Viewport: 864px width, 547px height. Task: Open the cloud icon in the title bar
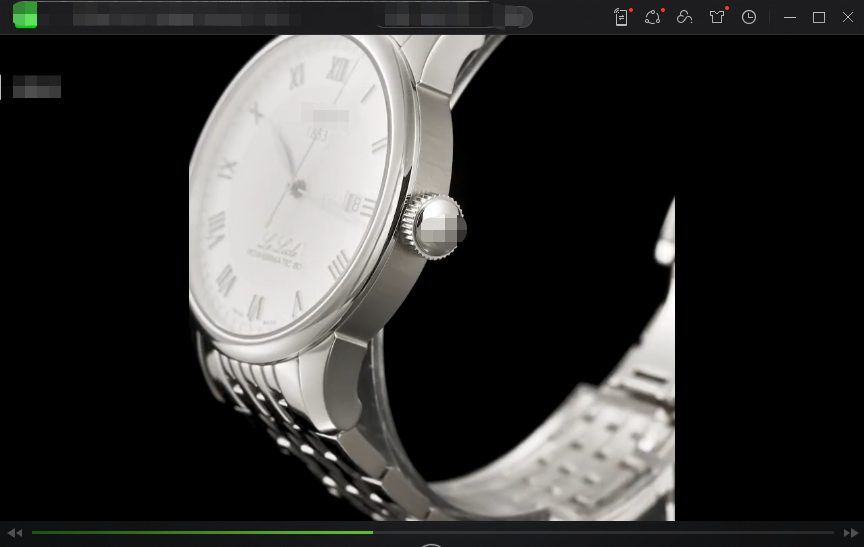click(x=684, y=17)
